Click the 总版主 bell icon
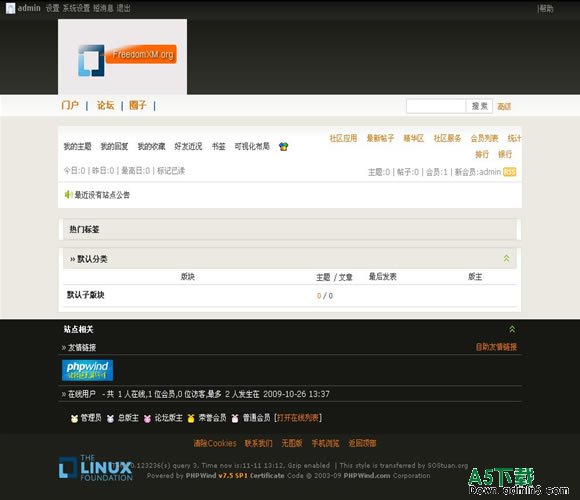Screen dimensions: 580x500 click(110, 418)
